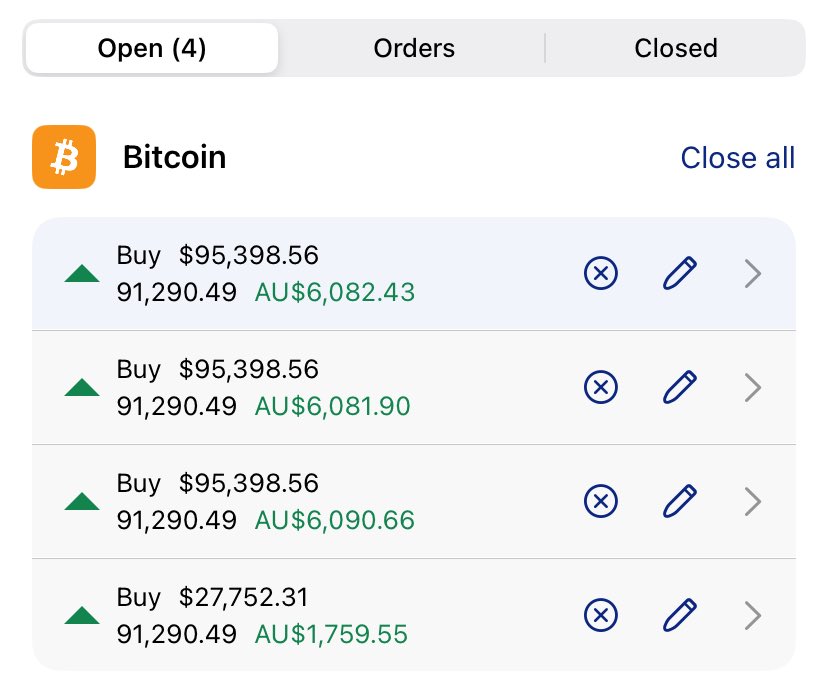Close the AU$6,090.66 Bitcoin position
827x697 pixels.
[600, 501]
